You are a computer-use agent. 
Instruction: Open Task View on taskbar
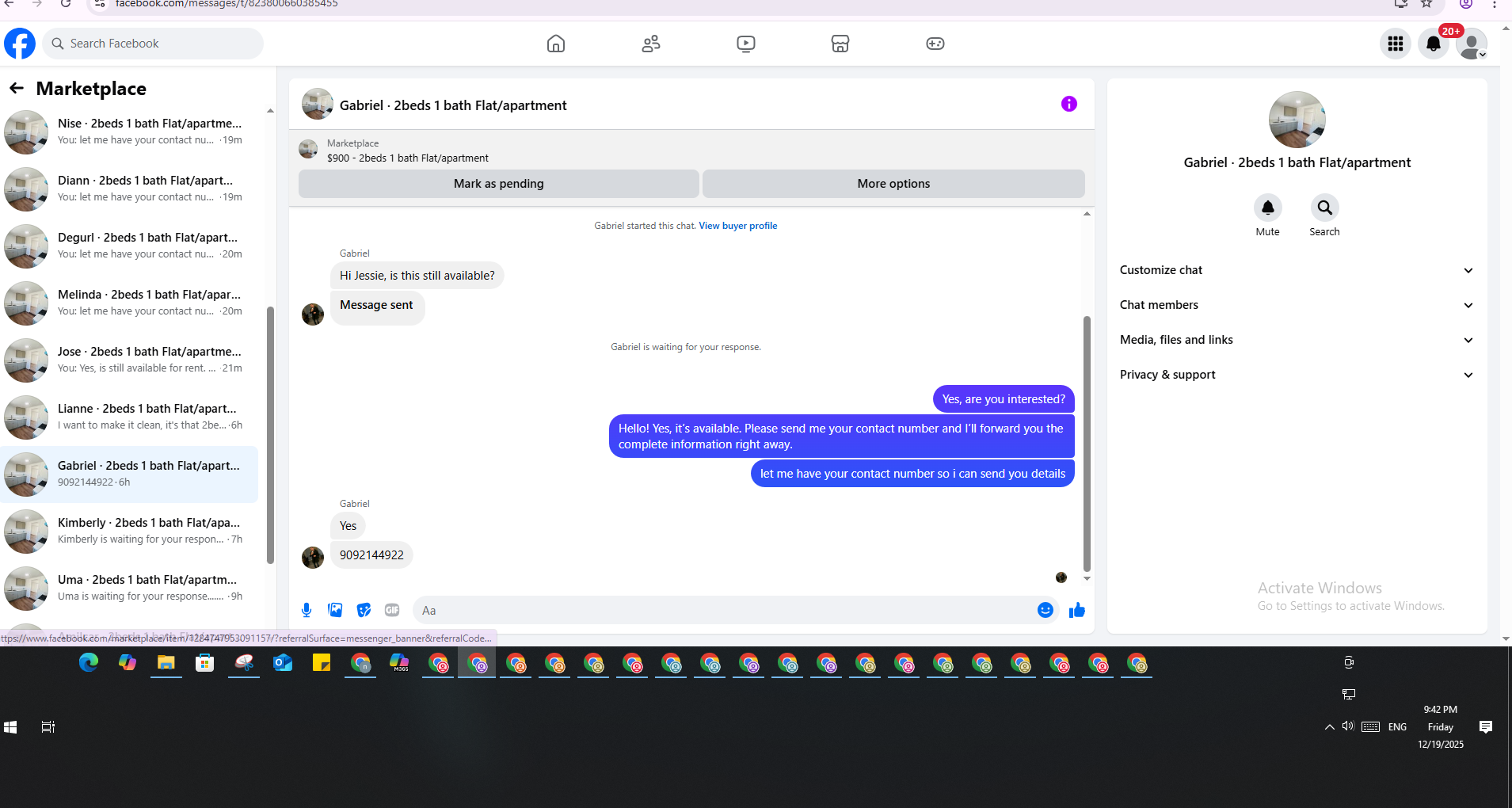(x=48, y=727)
